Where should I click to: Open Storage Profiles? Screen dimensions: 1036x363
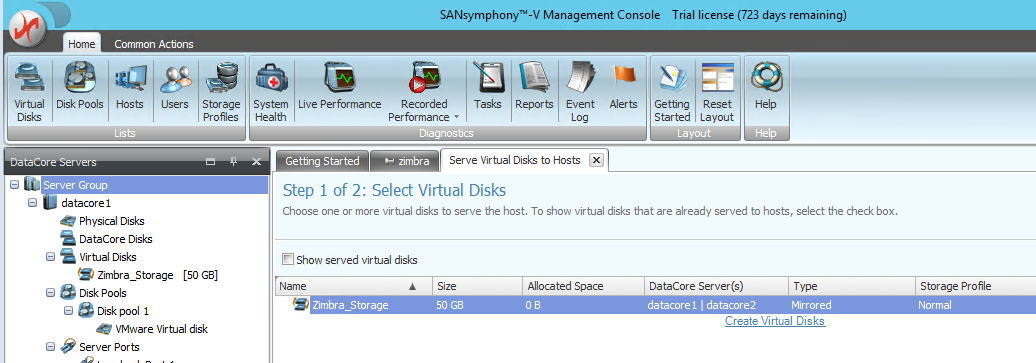click(221, 91)
